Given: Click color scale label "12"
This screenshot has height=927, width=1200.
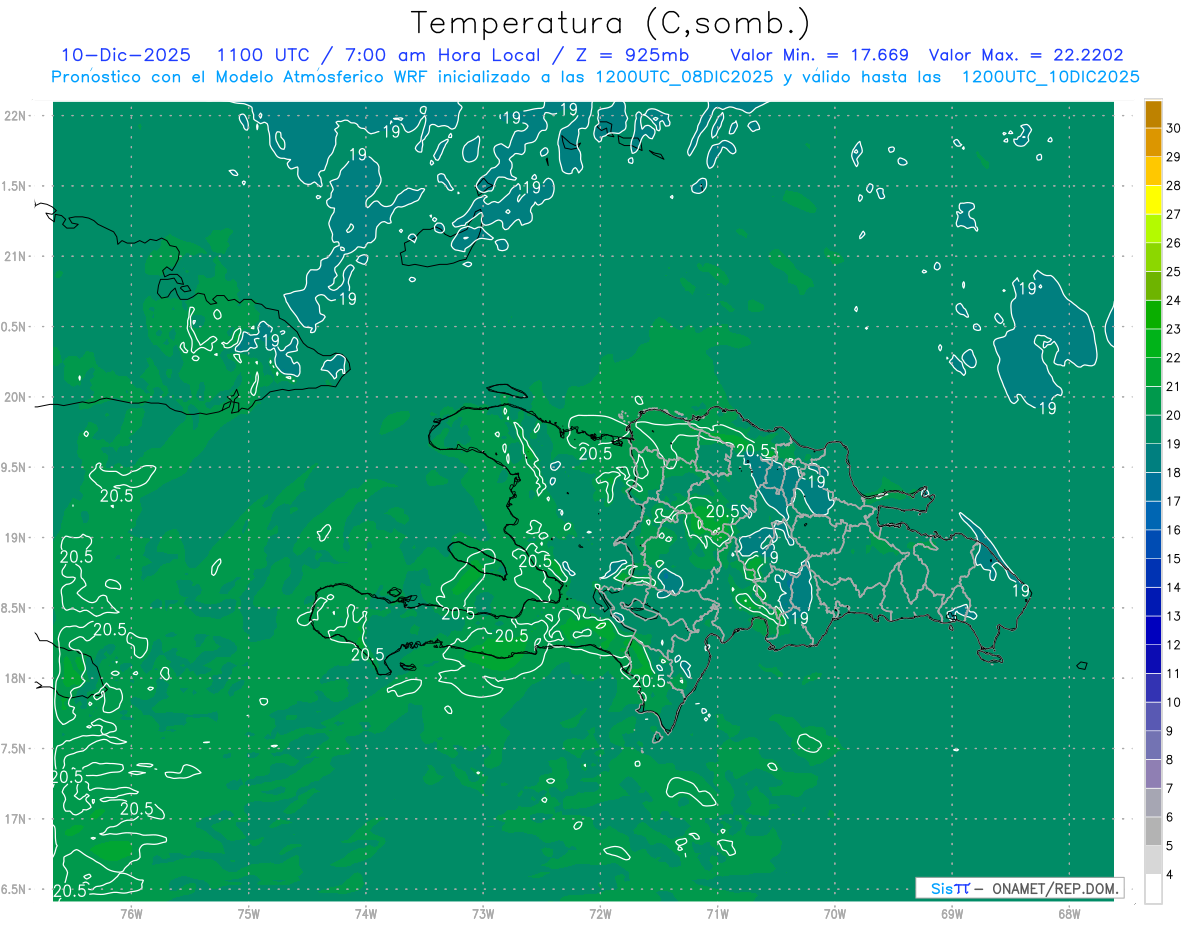Looking at the screenshot, I should click(1175, 644).
